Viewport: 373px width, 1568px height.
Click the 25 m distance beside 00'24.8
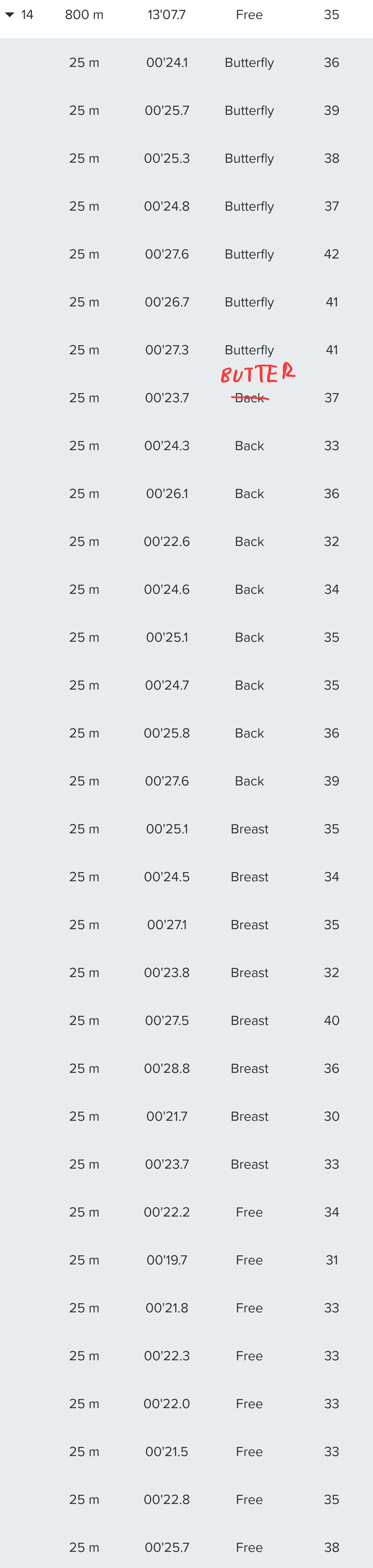click(x=84, y=206)
